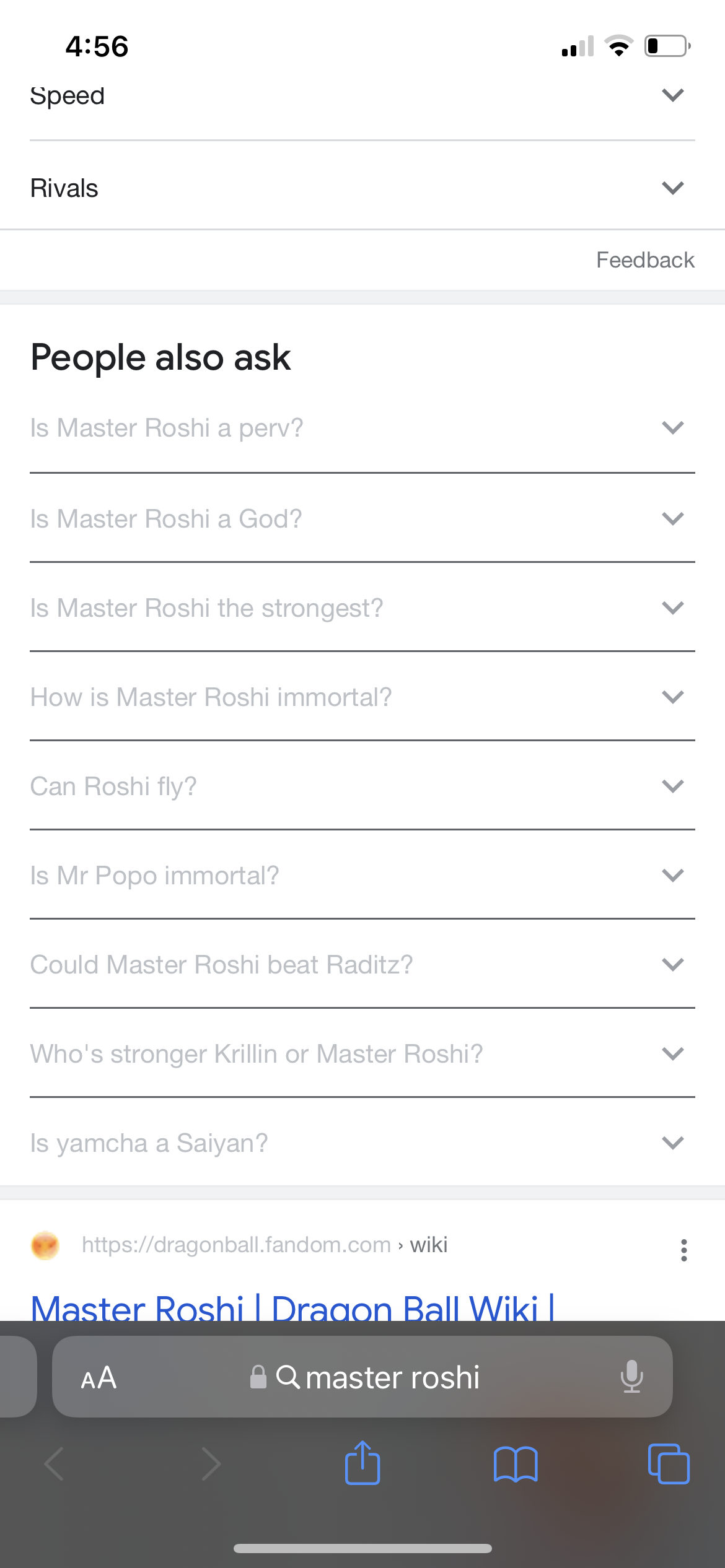
Task: Open the three-dot result options menu
Action: pos(683,1250)
